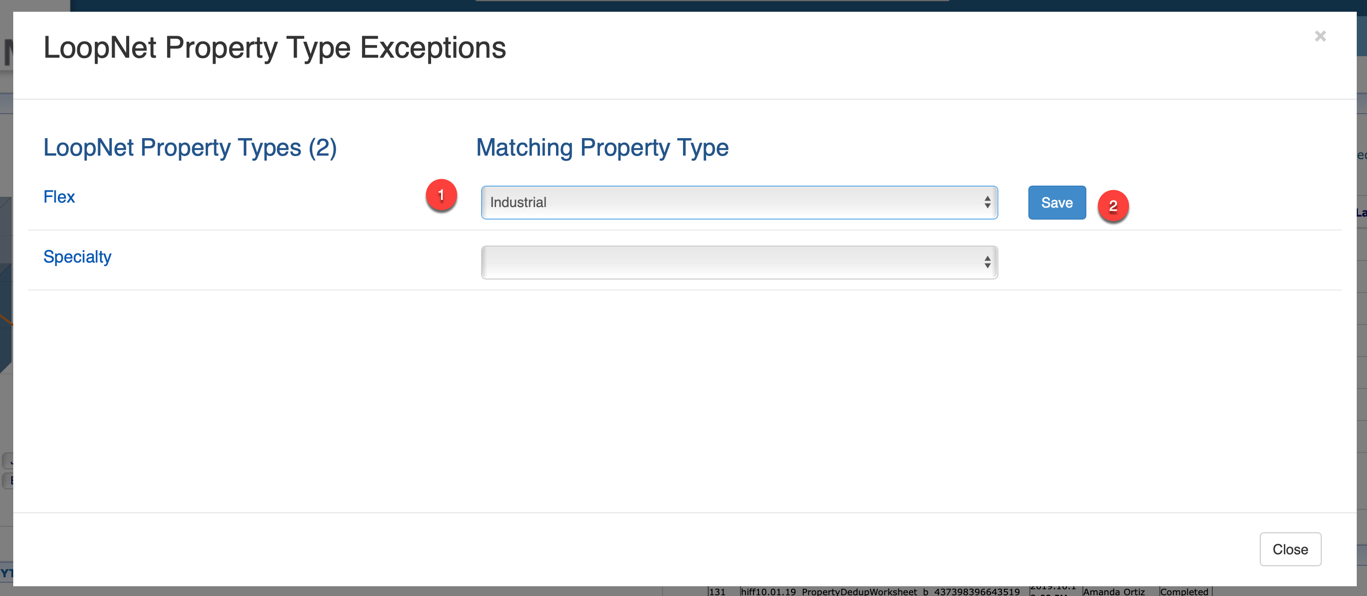Click the arrows on the Specialty row select
This screenshot has height=596, width=1367.
(987, 262)
